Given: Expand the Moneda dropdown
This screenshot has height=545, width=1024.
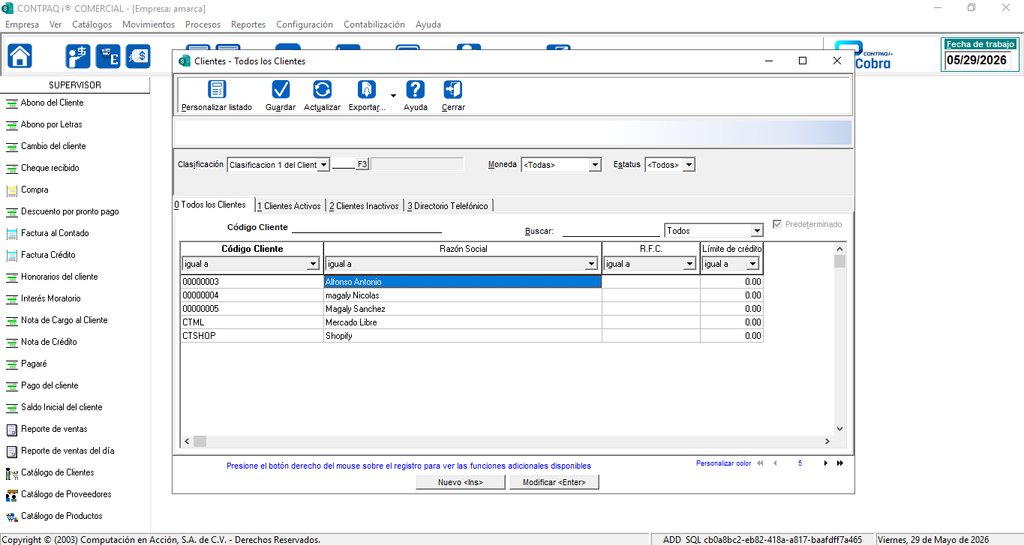Looking at the screenshot, I should tap(594, 165).
